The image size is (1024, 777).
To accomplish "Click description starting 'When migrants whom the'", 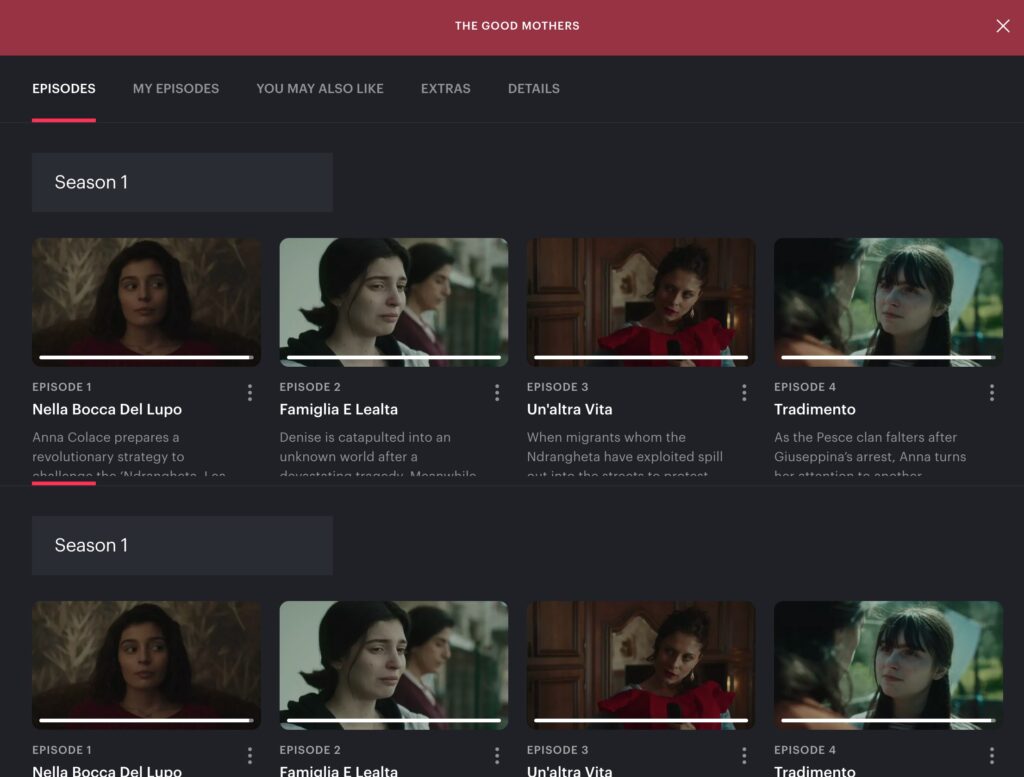I will (625, 455).
